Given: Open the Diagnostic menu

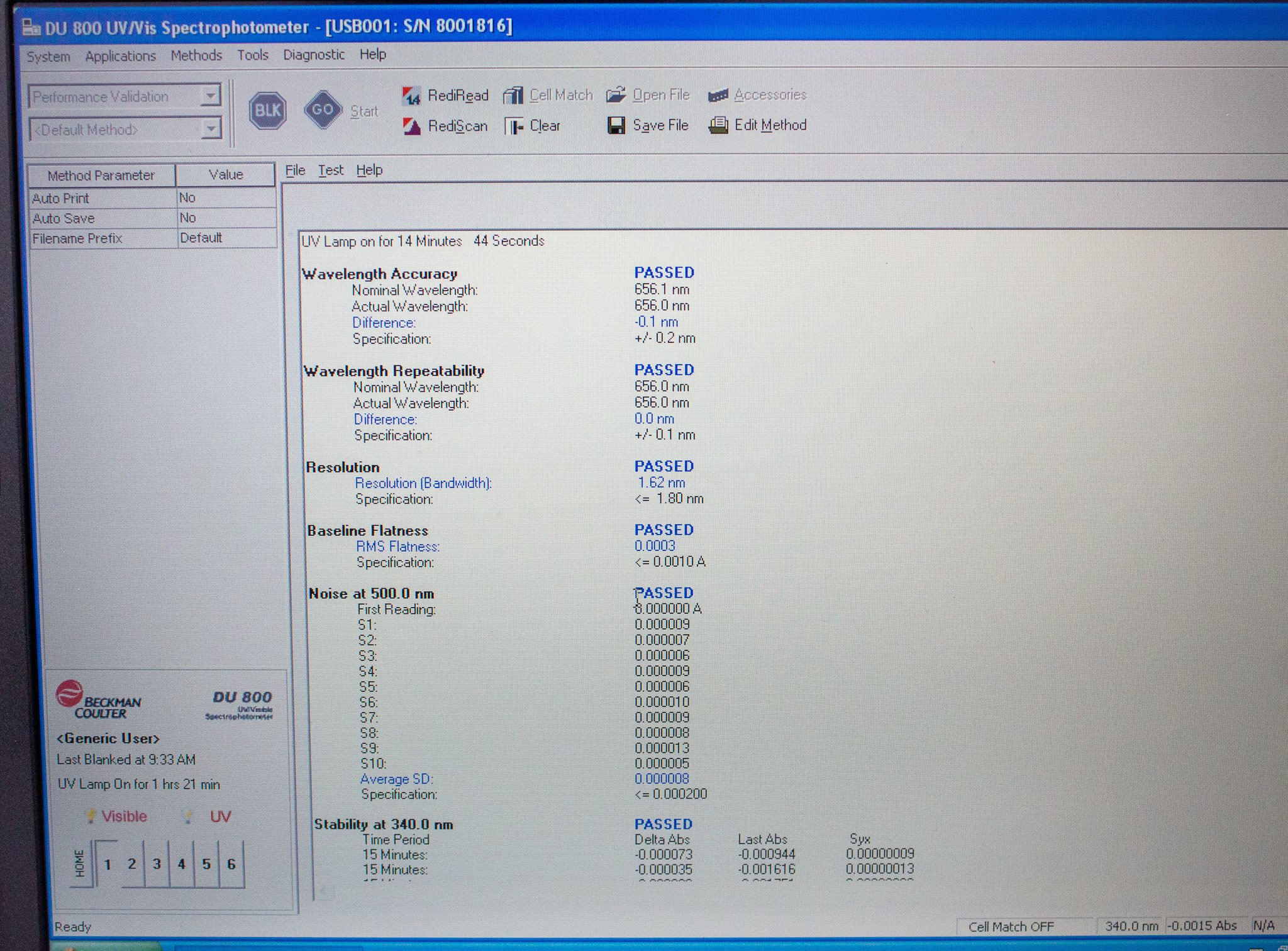Looking at the screenshot, I should (x=313, y=55).
